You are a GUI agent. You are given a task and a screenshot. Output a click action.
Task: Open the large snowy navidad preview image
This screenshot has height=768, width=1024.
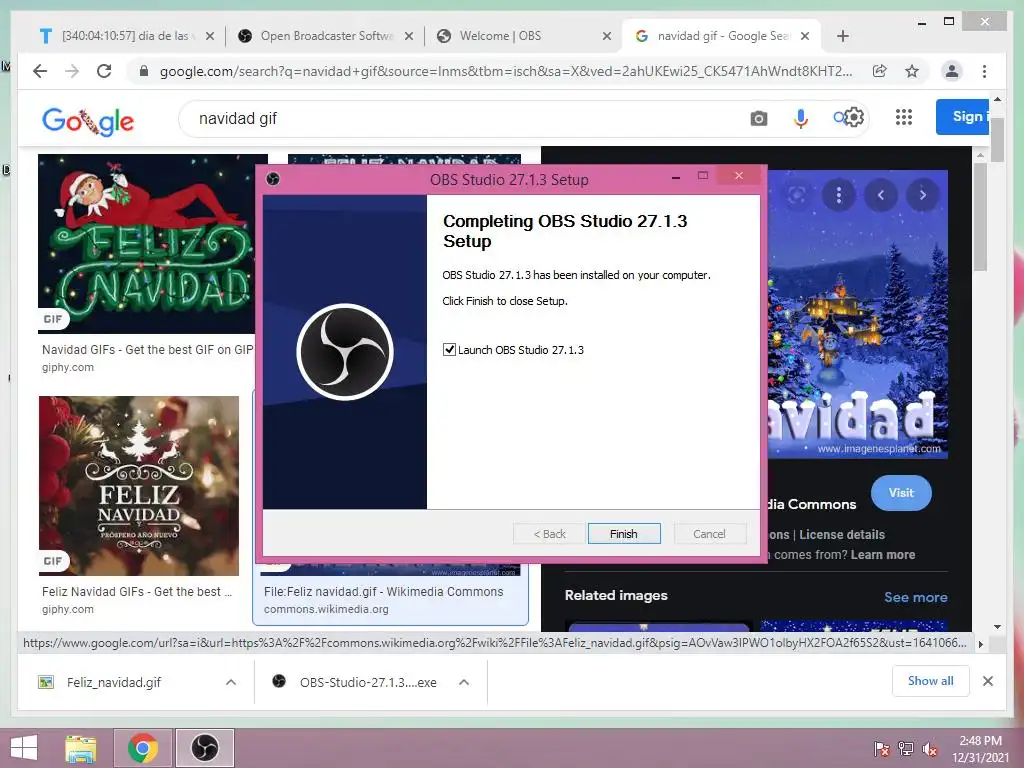(x=857, y=313)
